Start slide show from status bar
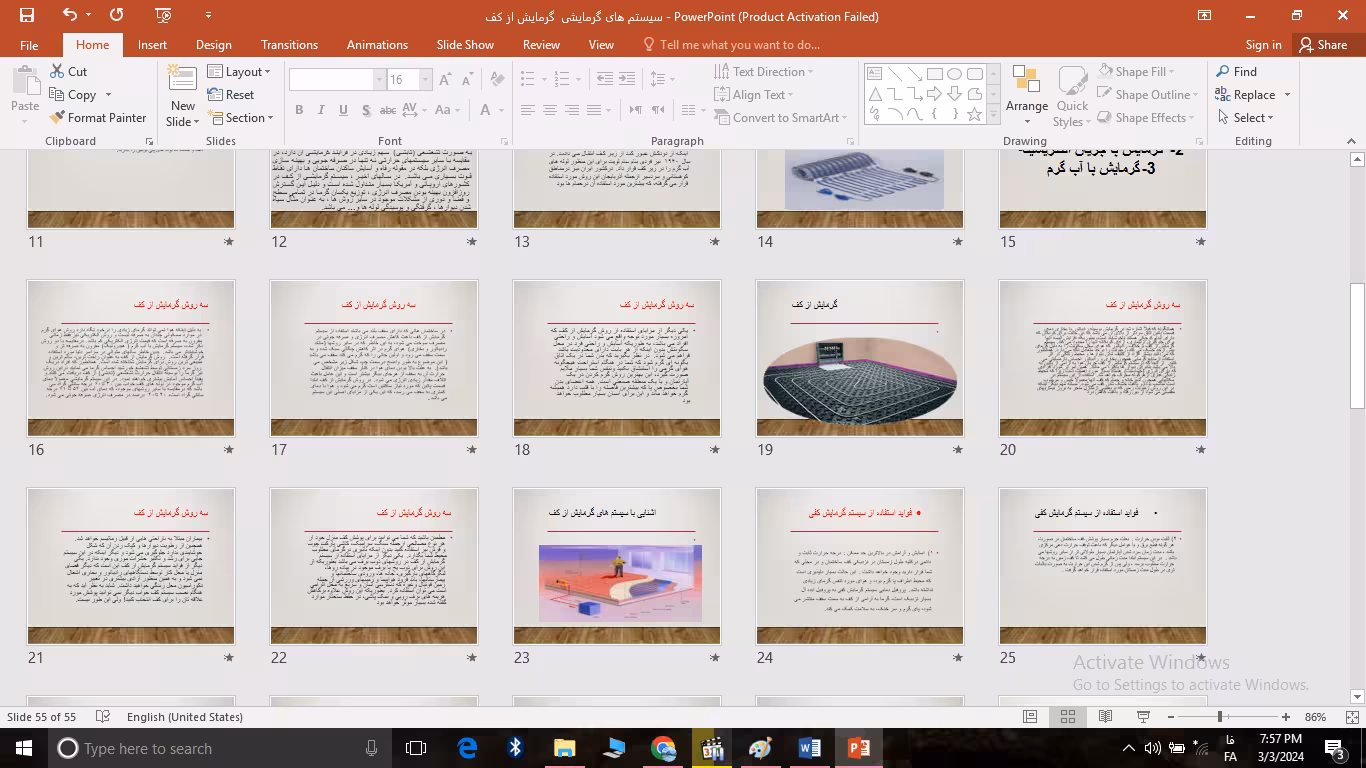This screenshot has height=768, width=1366. (x=1143, y=717)
